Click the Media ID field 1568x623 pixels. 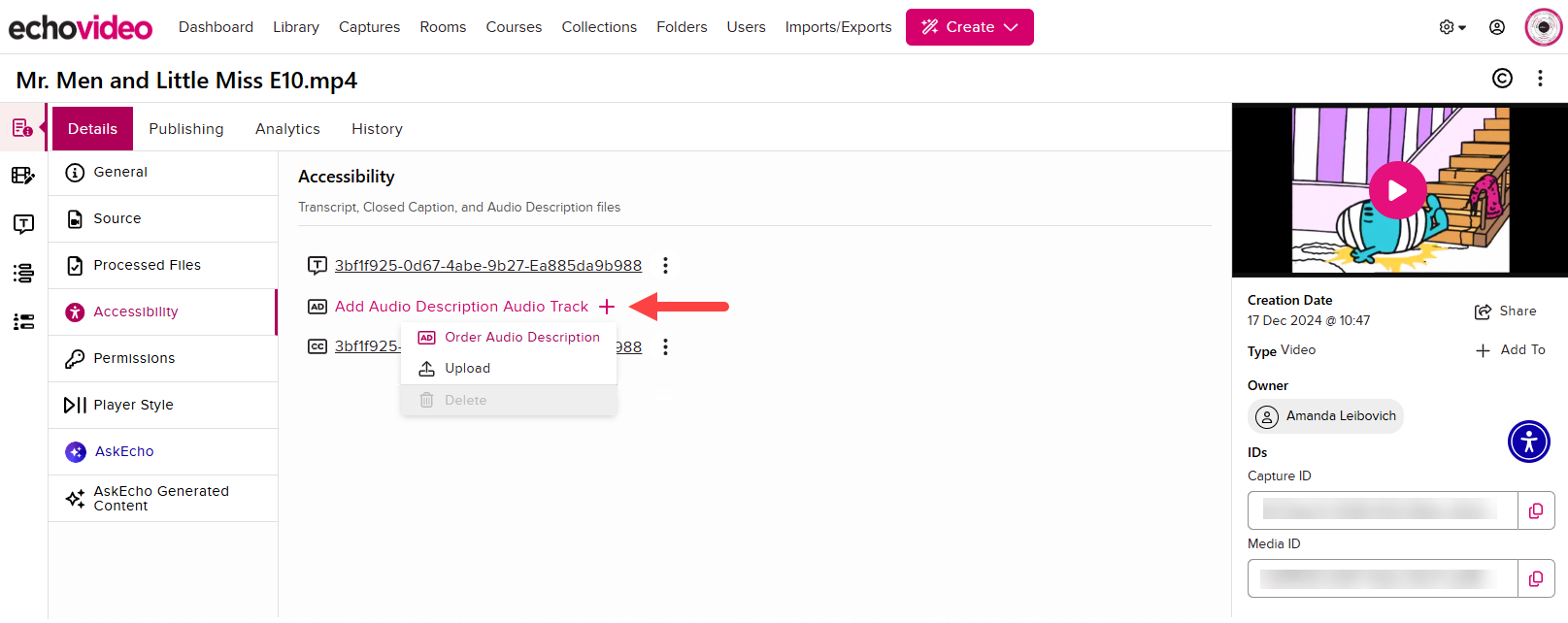(x=1383, y=578)
